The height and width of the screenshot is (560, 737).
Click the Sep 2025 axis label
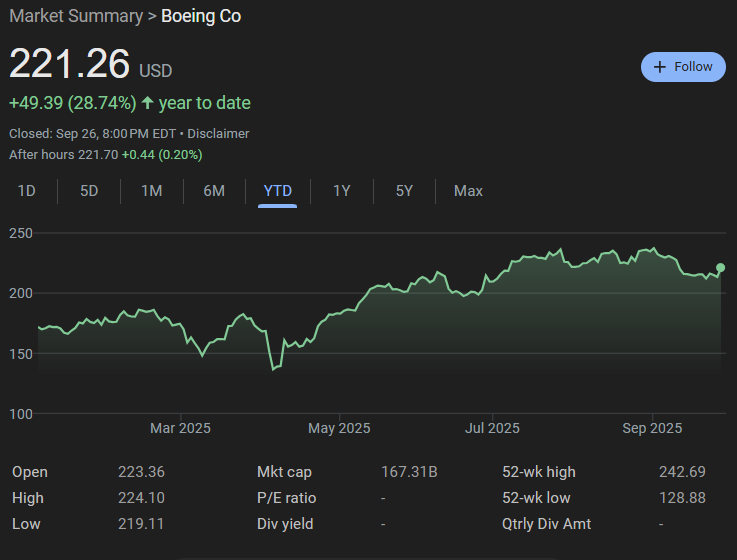[652, 428]
